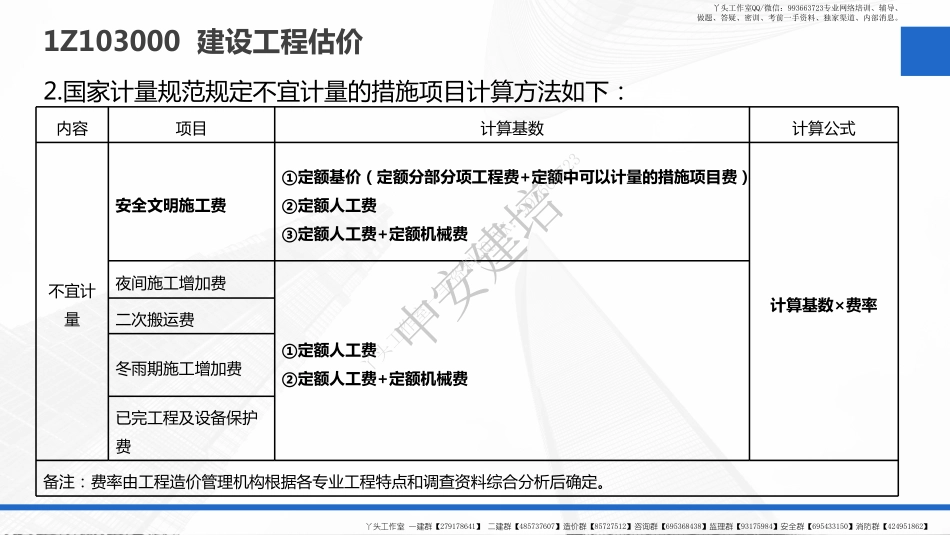Click the "③定额人工费+定额机械费" line
950x535 pixels.
point(374,234)
